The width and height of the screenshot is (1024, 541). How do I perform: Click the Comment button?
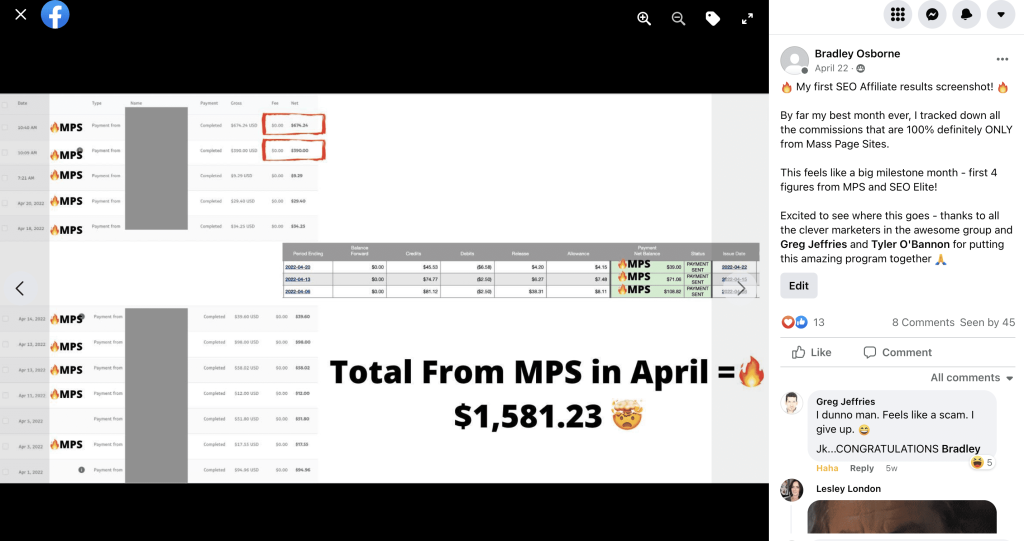pyautogui.click(x=897, y=352)
